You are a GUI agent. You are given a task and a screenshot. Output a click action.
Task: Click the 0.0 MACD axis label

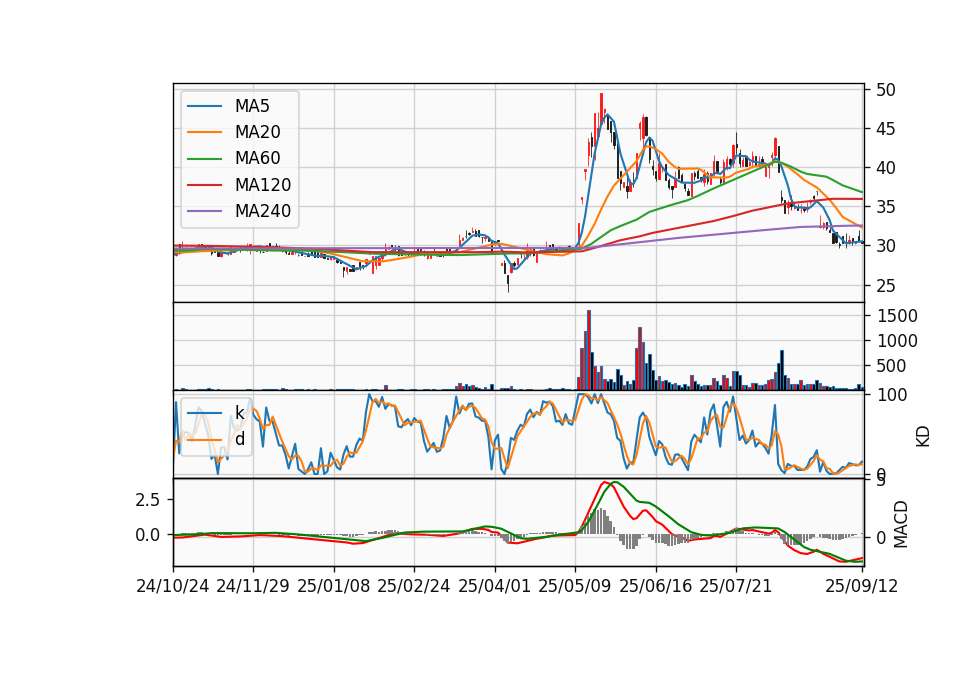(148, 535)
